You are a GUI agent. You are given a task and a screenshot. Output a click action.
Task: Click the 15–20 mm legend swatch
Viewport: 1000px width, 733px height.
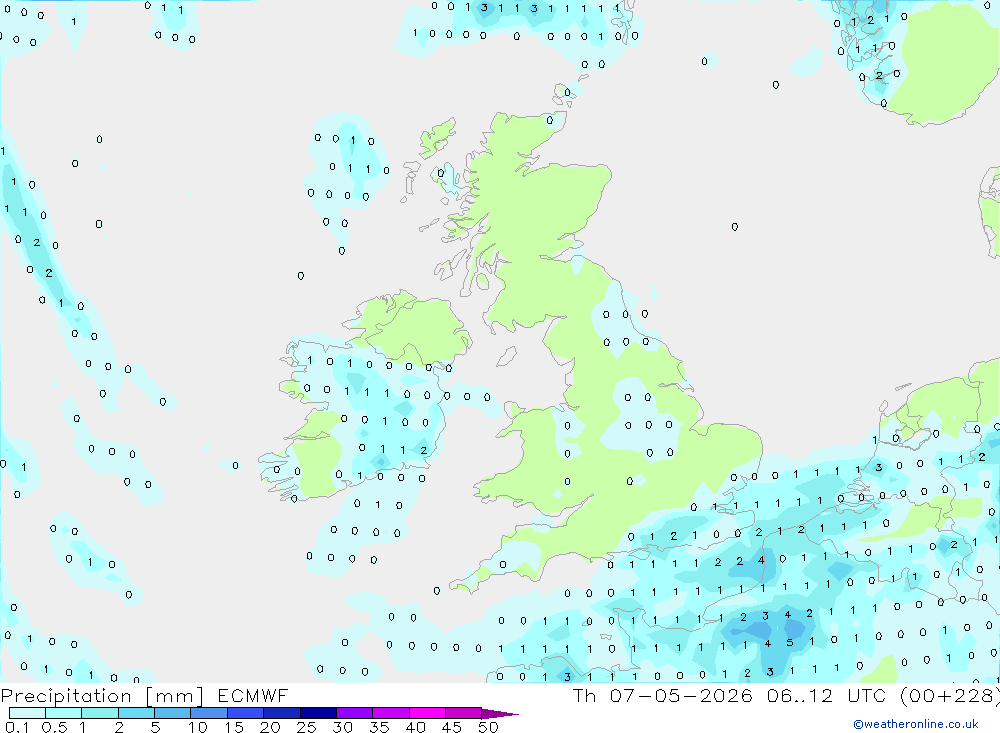[246, 713]
